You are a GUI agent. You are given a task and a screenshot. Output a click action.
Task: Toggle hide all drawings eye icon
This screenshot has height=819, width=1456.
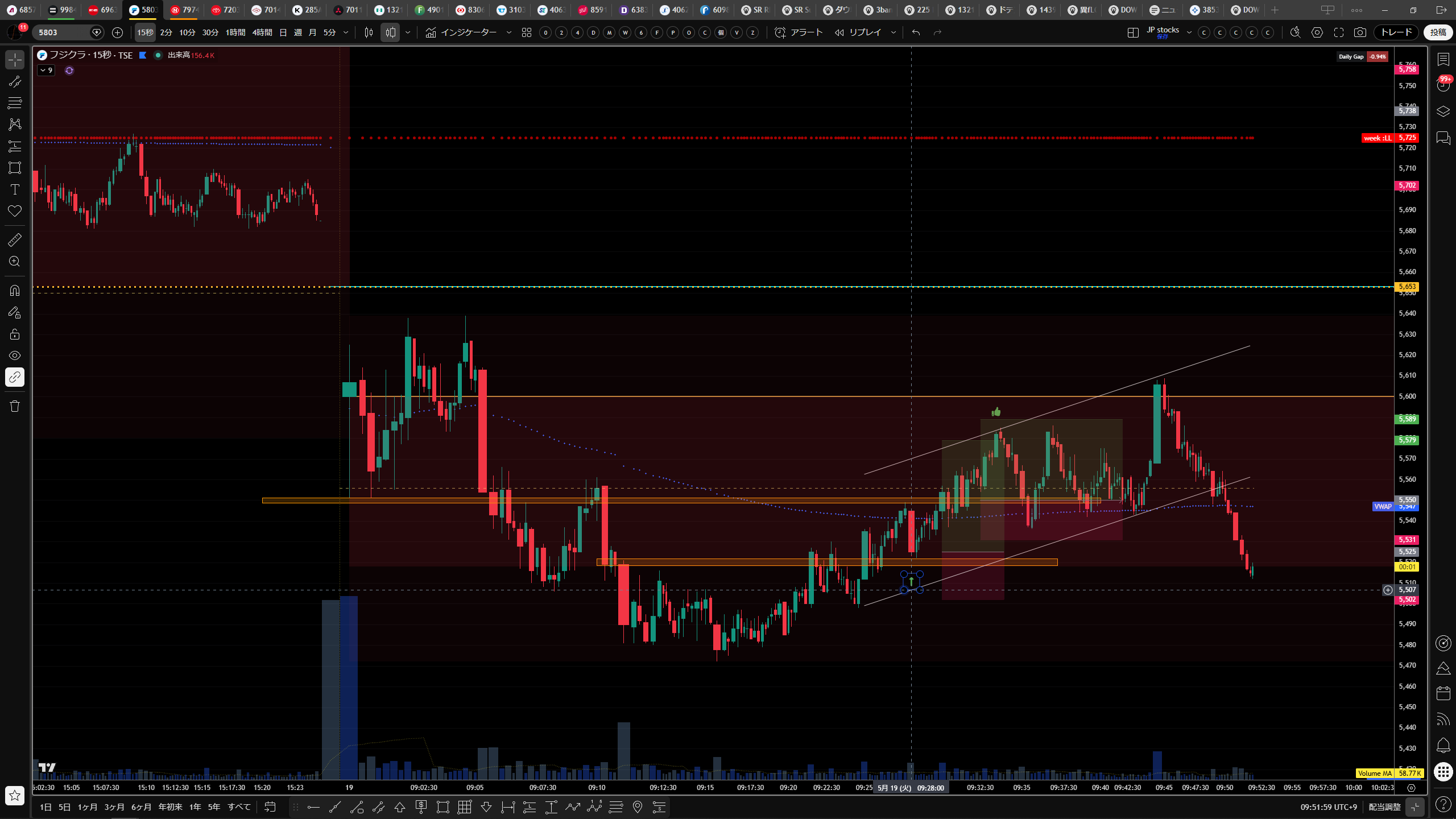pyautogui.click(x=15, y=355)
